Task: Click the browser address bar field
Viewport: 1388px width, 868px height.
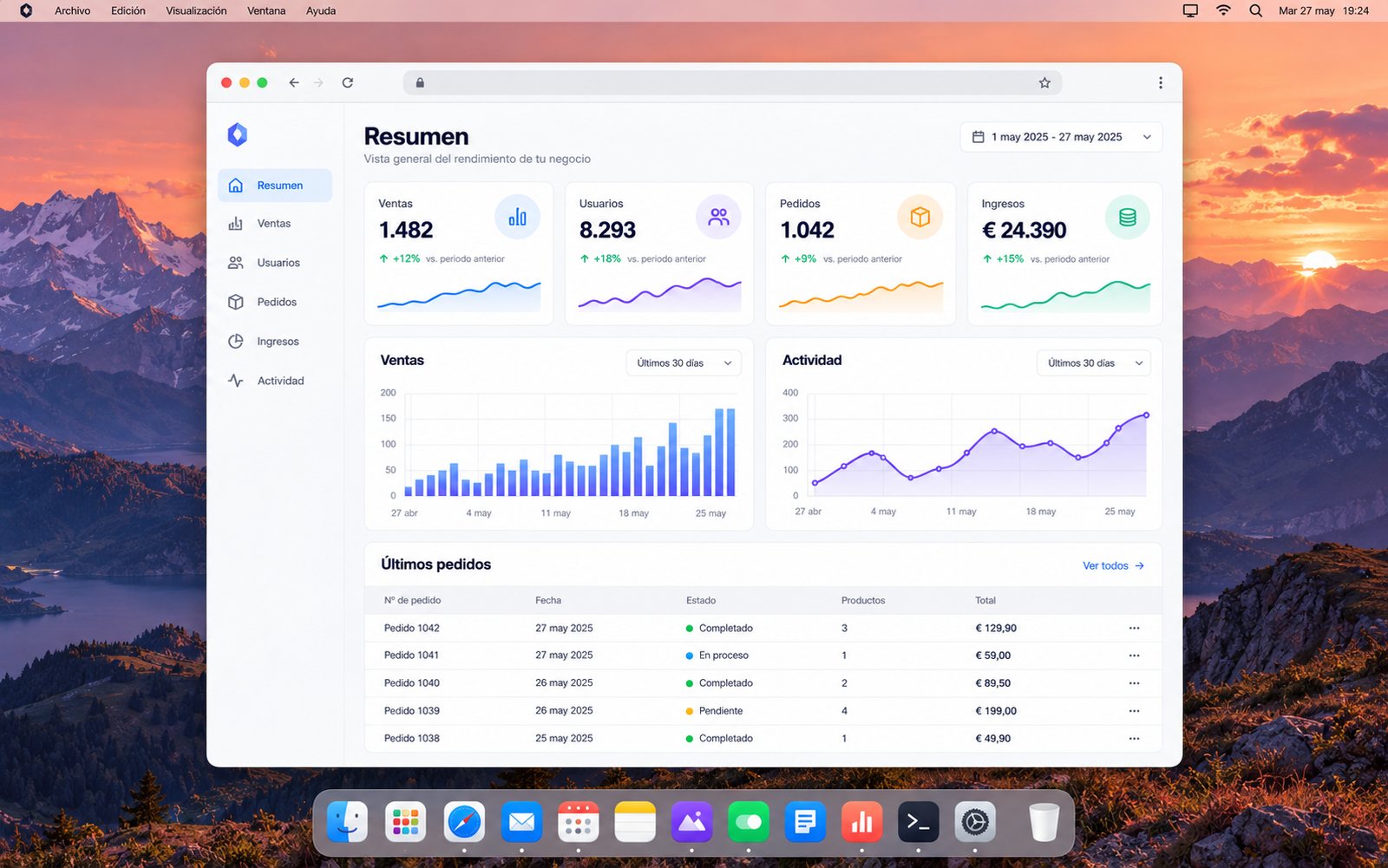Action: pos(733,83)
